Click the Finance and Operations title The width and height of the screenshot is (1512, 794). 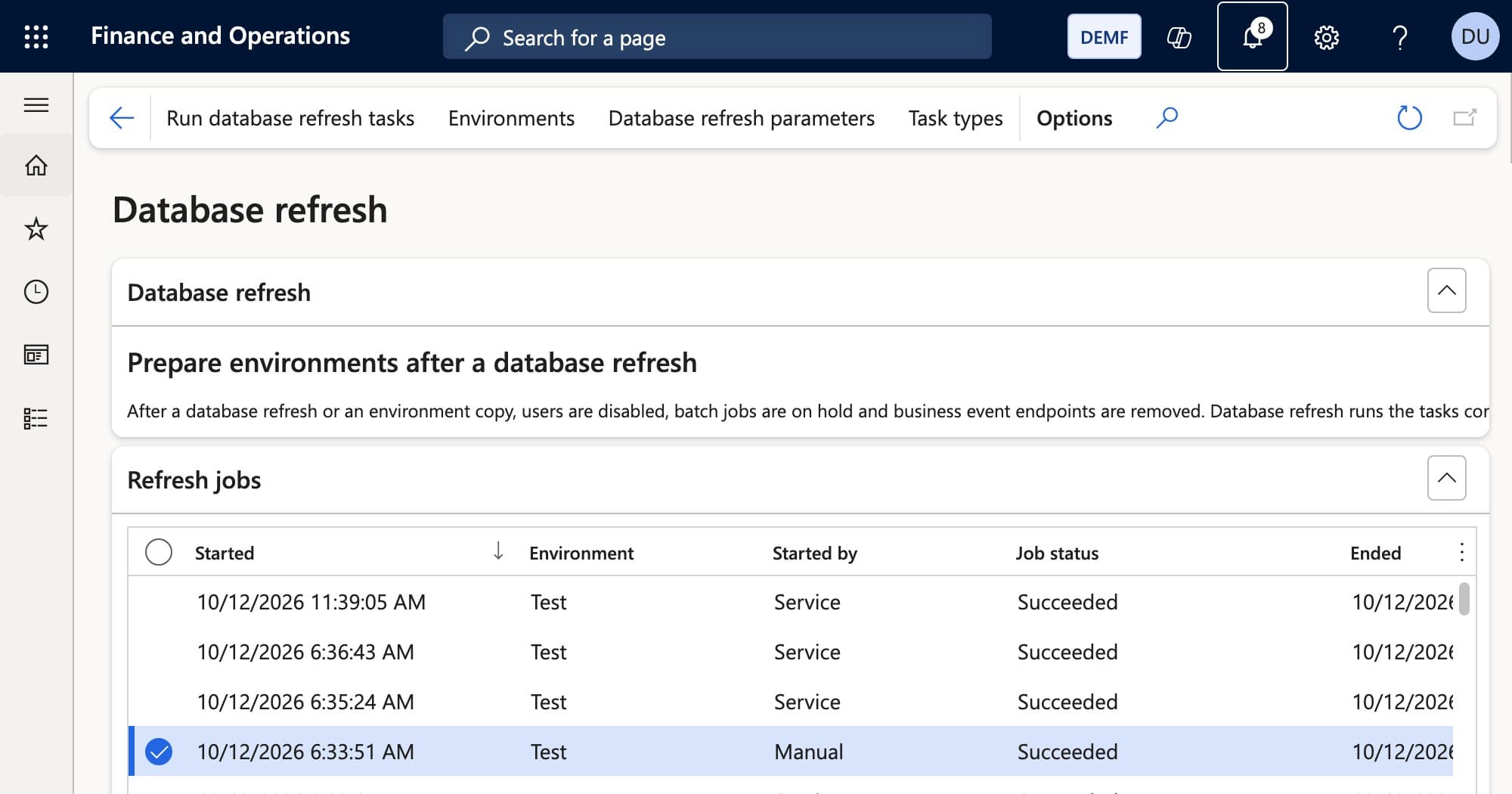click(220, 36)
